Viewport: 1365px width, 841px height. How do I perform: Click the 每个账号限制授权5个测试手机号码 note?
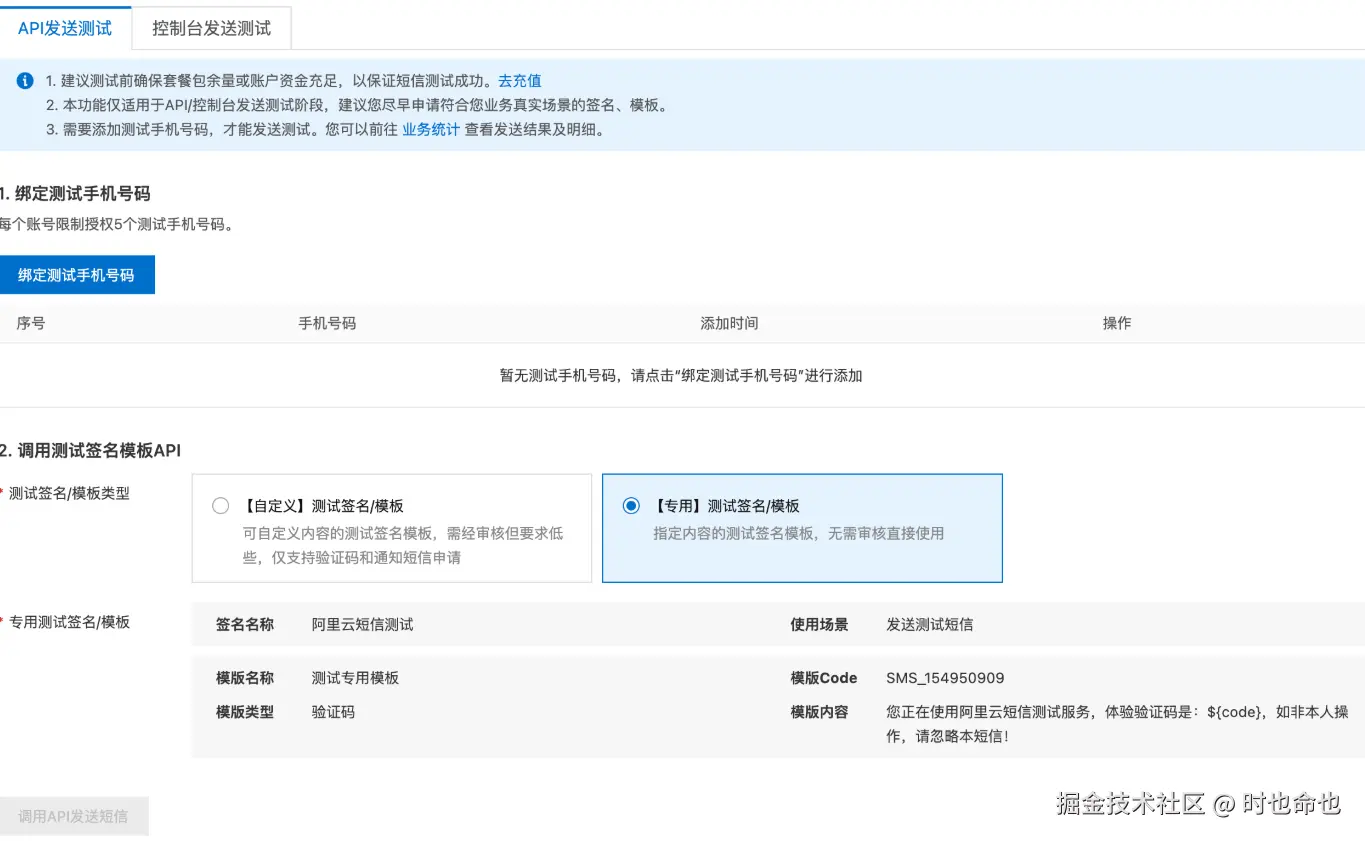116,224
